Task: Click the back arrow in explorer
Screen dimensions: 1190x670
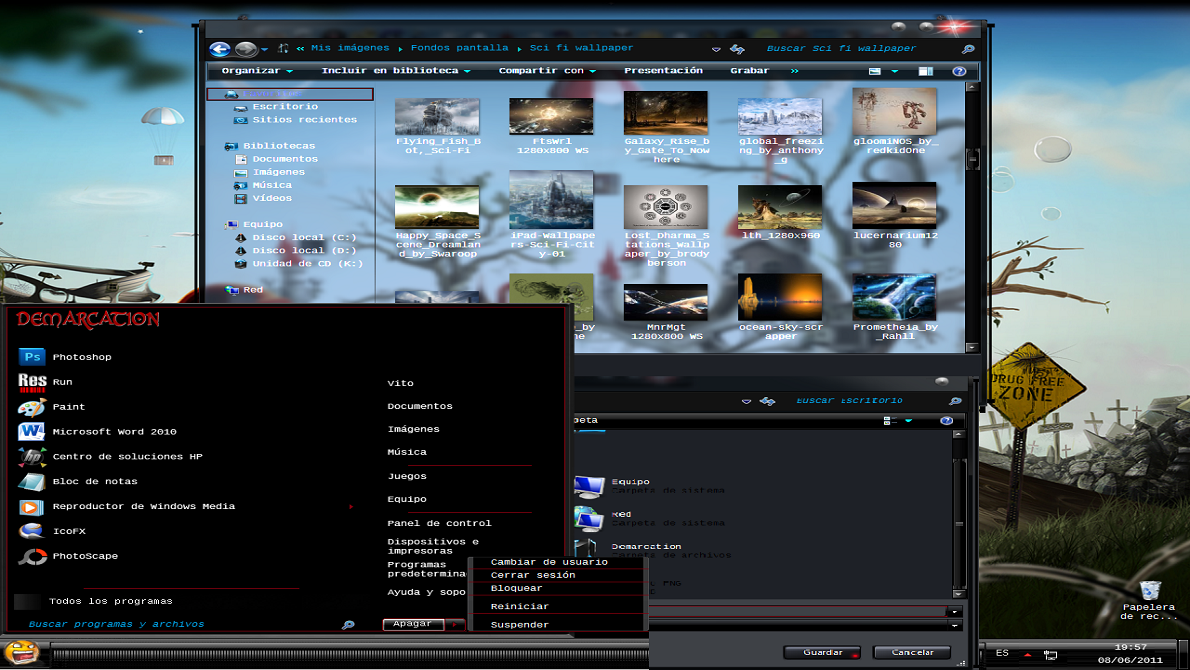Action: [220, 49]
